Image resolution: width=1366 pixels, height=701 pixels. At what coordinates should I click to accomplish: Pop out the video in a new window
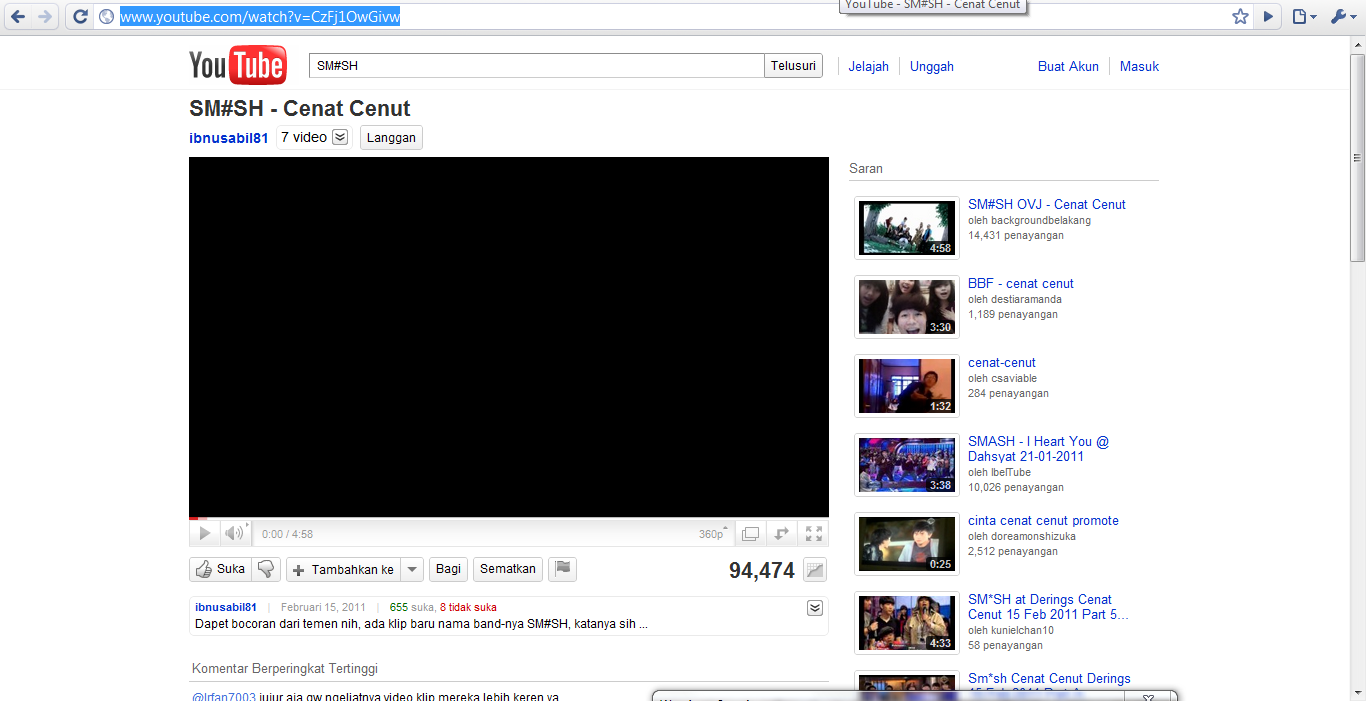click(x=751, y=534)
